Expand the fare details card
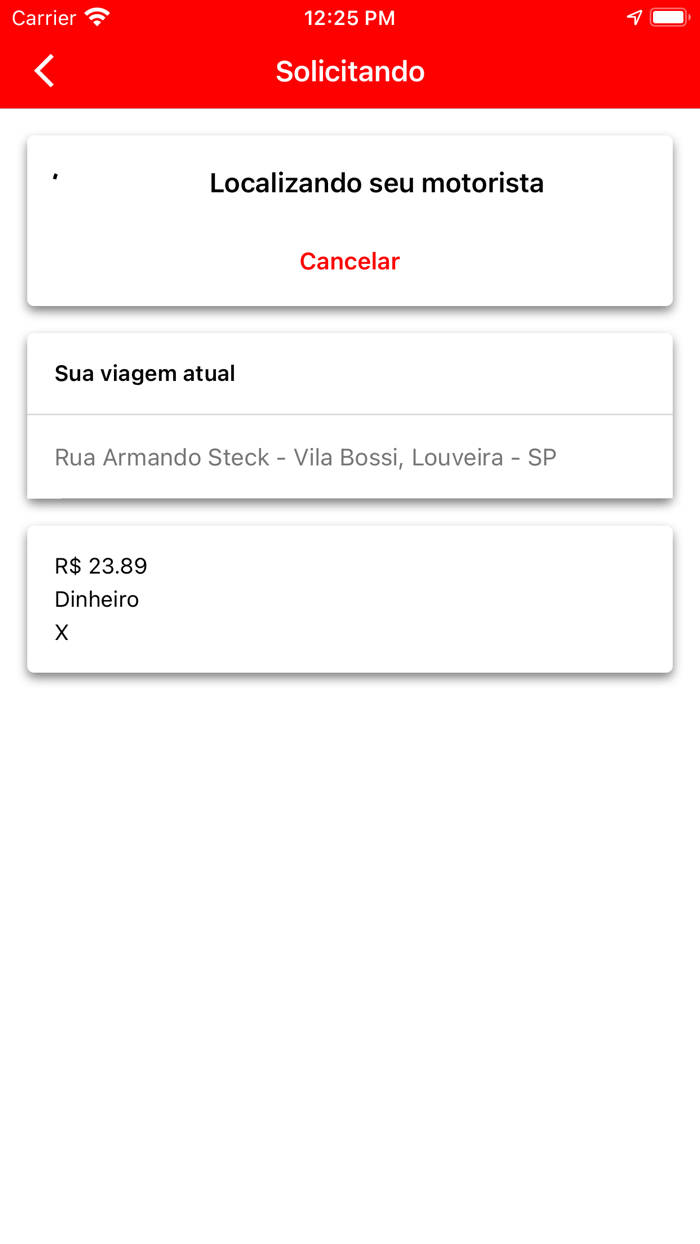The width and height of the screenshot is (700, 1244). point(350,598)
